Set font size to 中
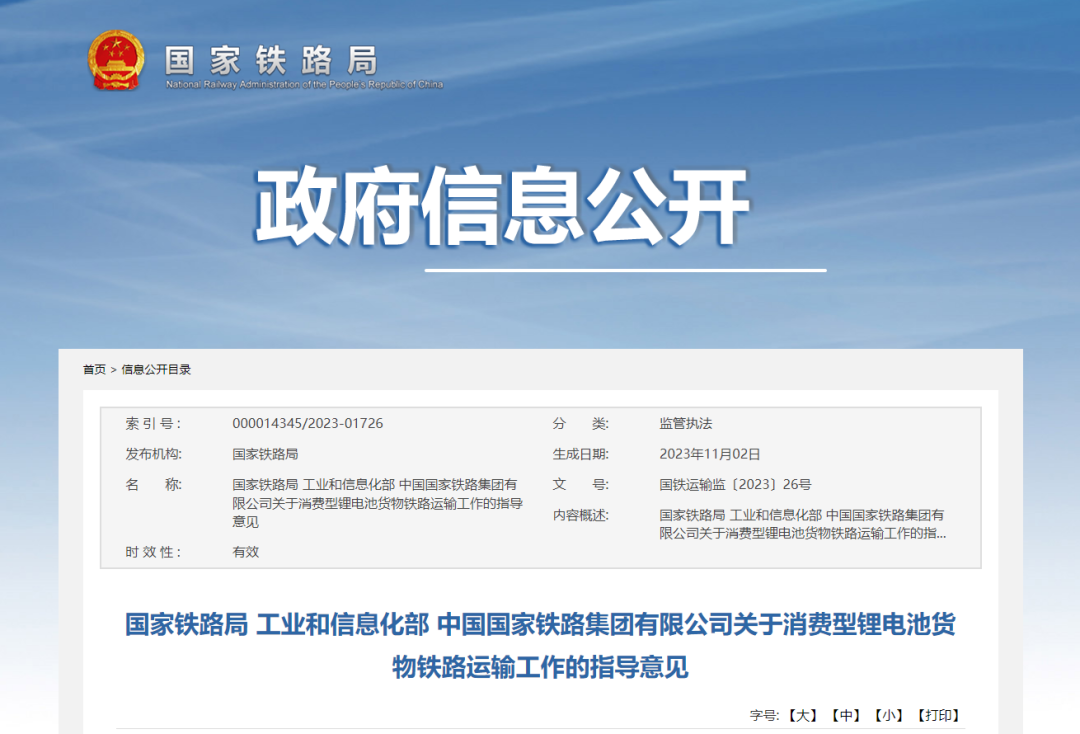1080x734 pixels. [846, 715]
